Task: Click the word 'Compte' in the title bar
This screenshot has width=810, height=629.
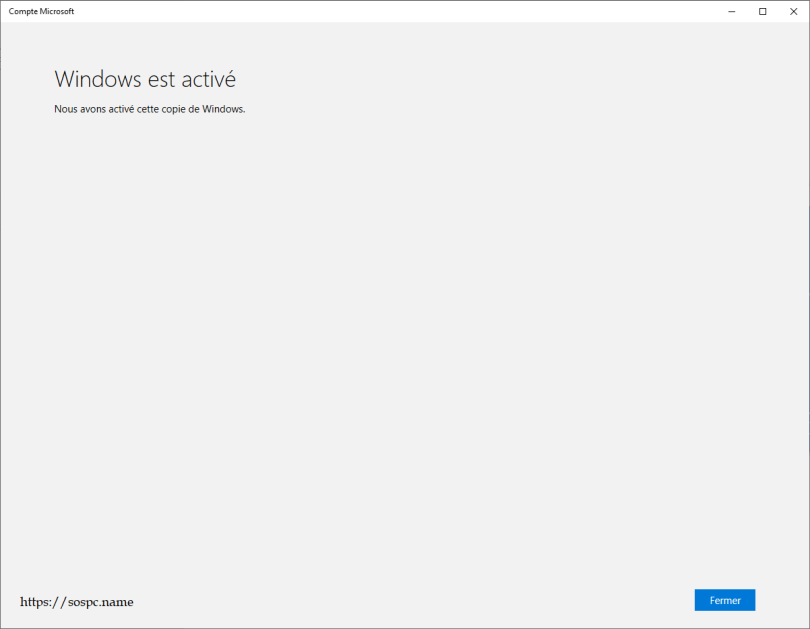Action: [x=22, y=11]
